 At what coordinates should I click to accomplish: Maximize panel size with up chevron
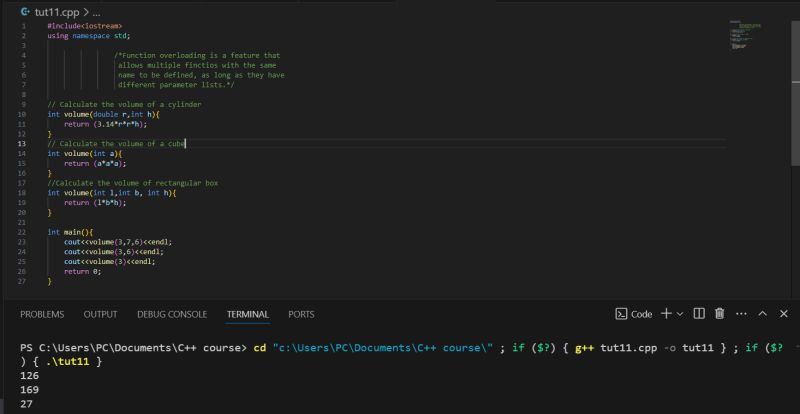(762, 314)
